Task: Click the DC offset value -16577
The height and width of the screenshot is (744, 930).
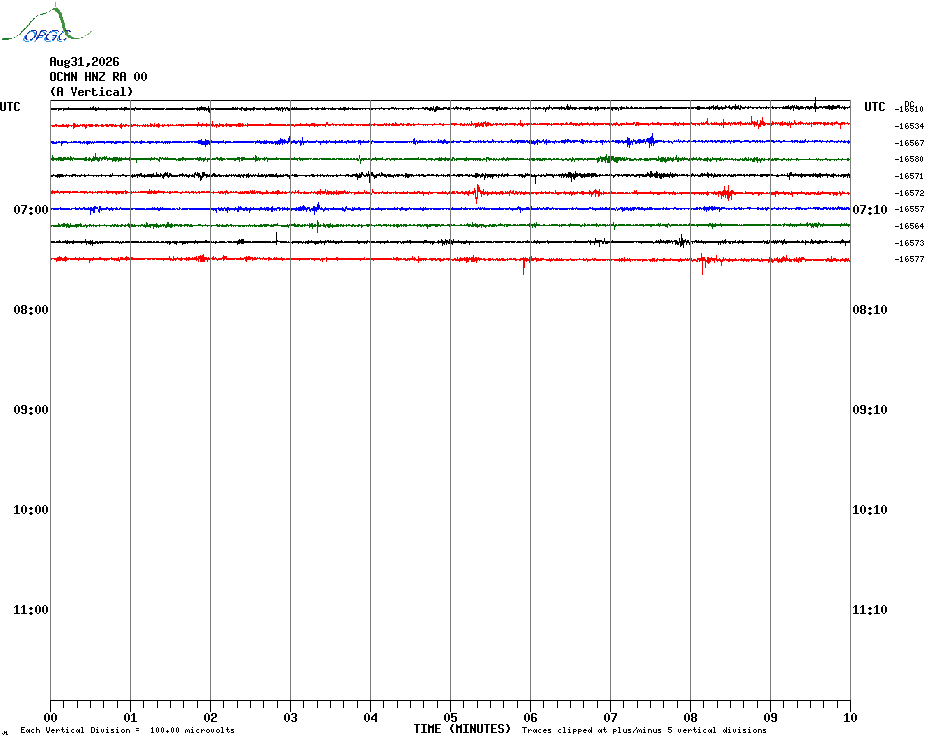Action: [x=909, y=259]
